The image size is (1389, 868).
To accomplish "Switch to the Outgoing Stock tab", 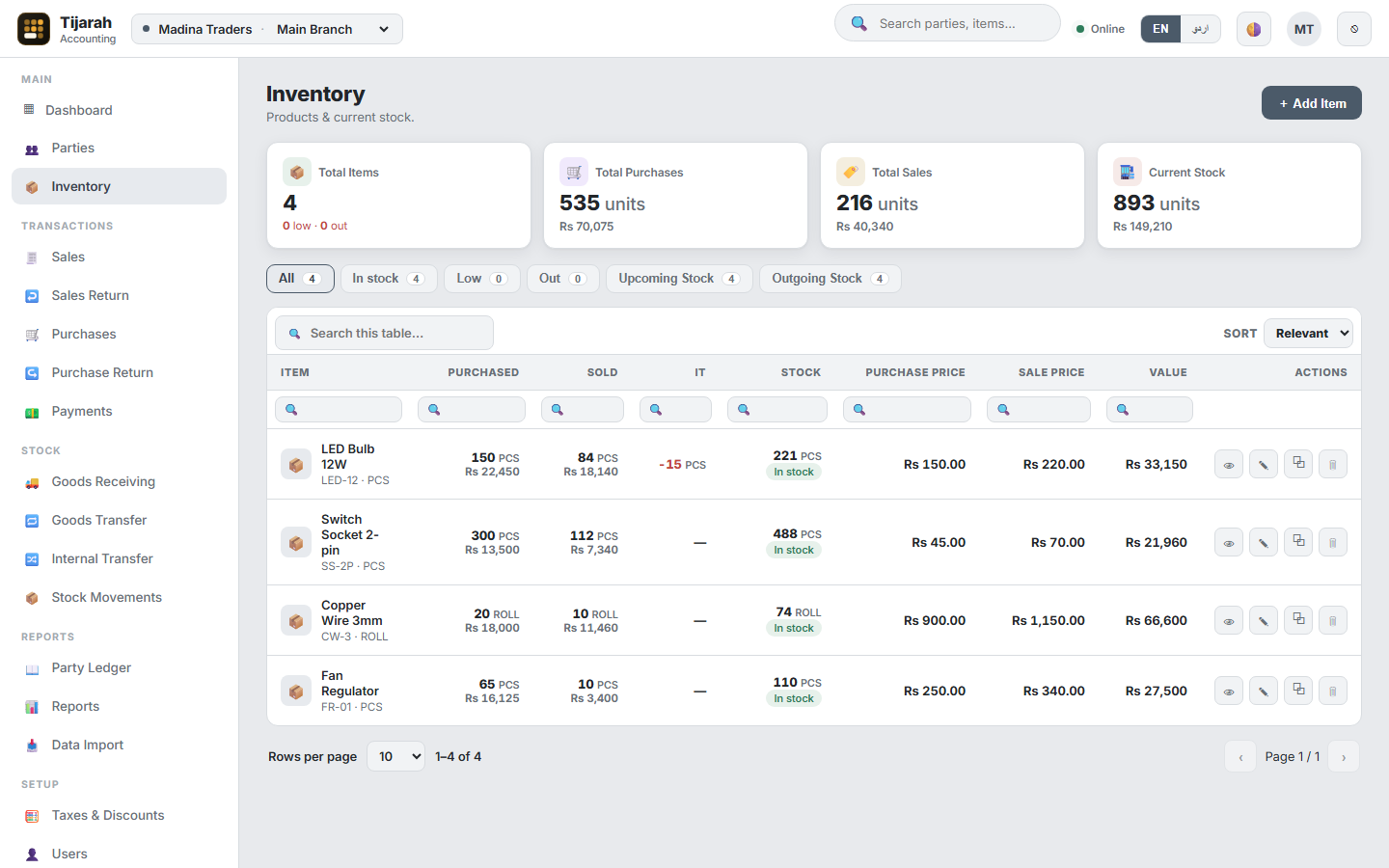I will pos(831,279).
